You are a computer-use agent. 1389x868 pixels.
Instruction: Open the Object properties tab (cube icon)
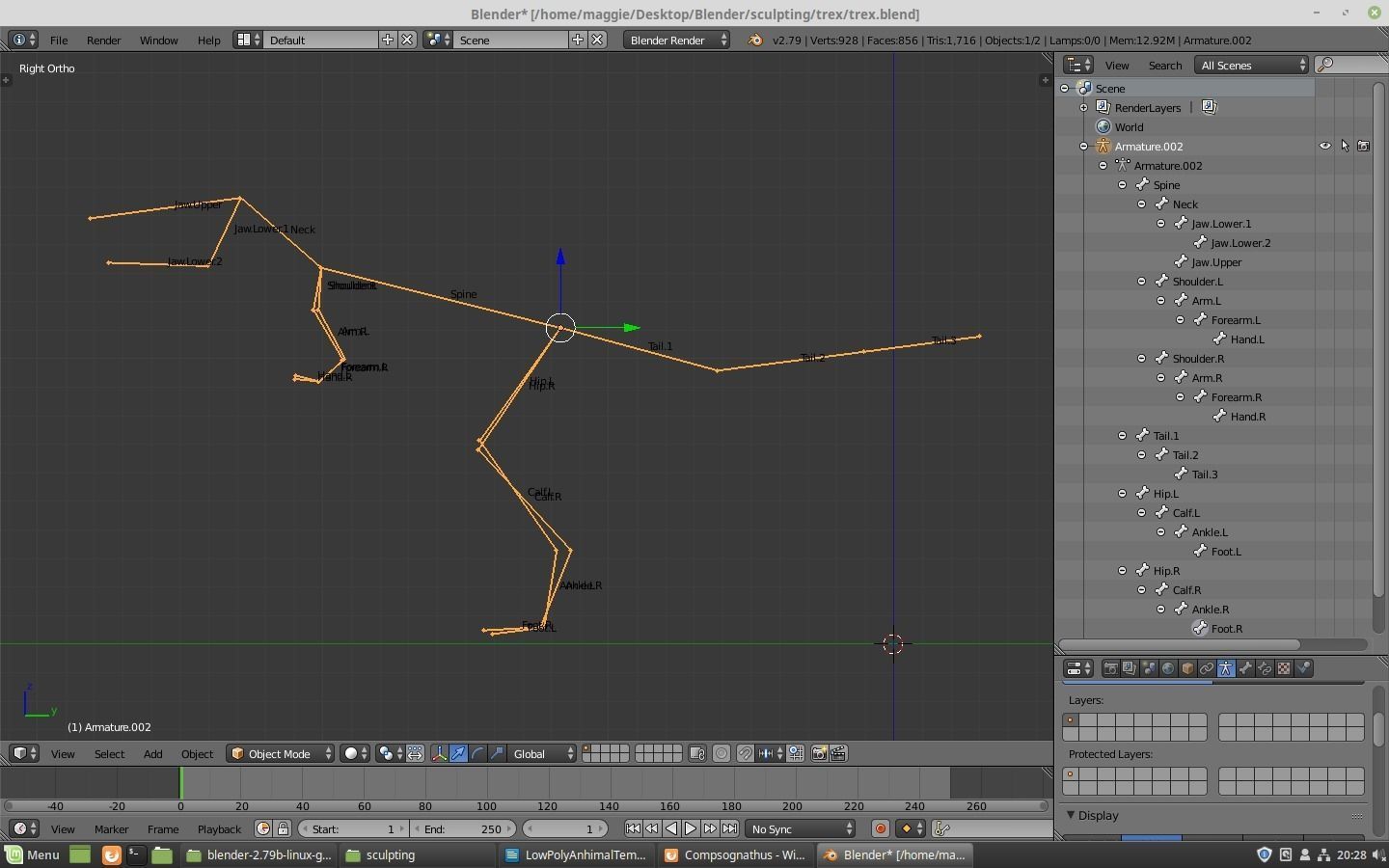coord(1187,668)
